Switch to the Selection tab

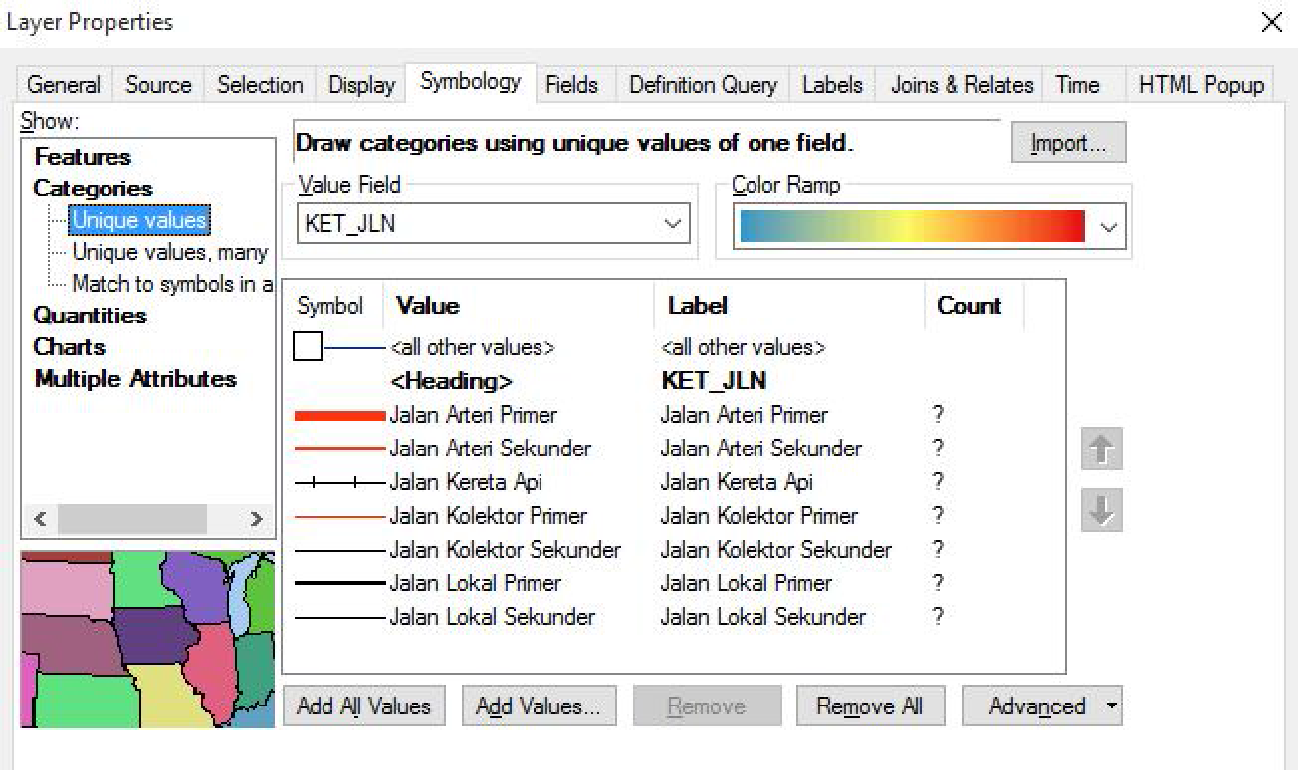tap(260, 85)
